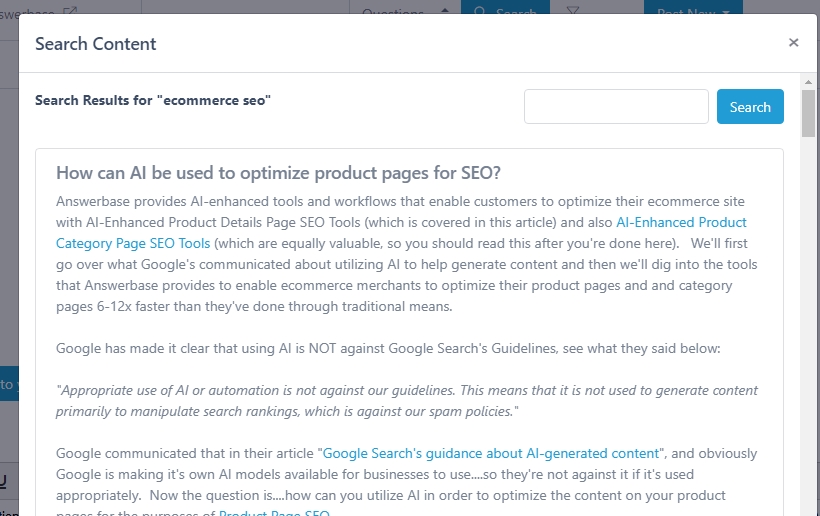This screenshot has height=516, width=820.
Task: Click the paragraph starting 'Google communicated that in their article'
Action: pos(406,481)
